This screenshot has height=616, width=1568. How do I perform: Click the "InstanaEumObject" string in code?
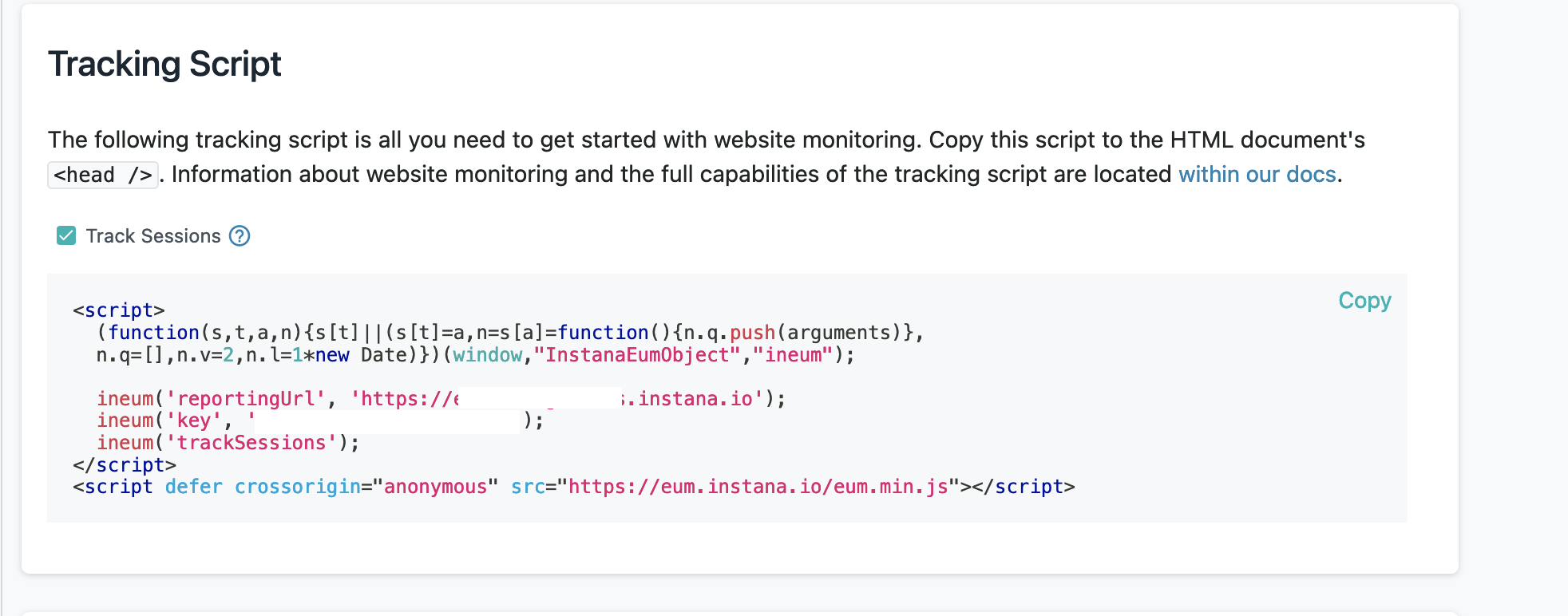click(637, 355)
